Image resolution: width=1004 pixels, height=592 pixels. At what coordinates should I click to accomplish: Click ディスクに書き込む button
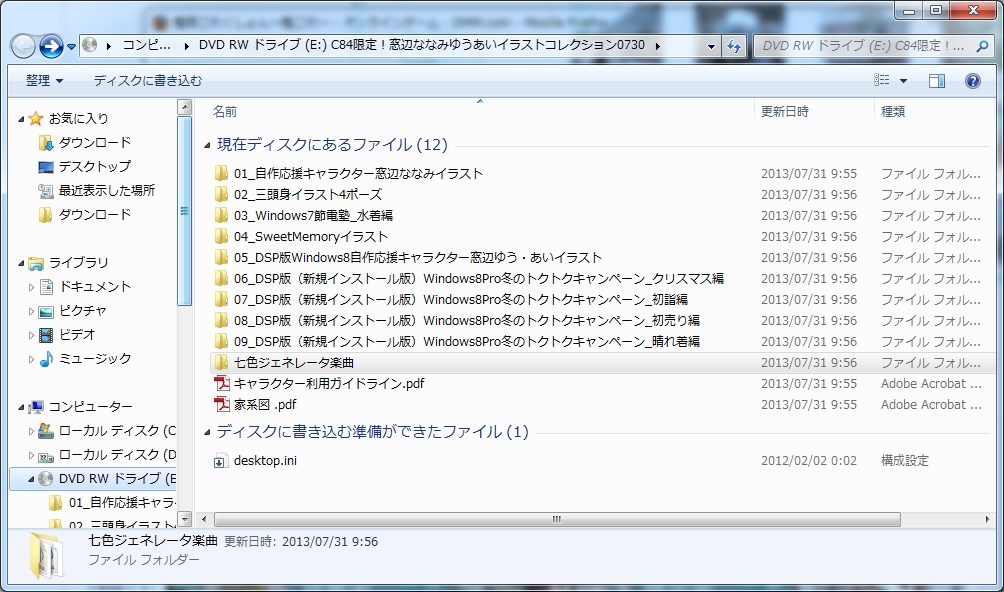[147, 81]
